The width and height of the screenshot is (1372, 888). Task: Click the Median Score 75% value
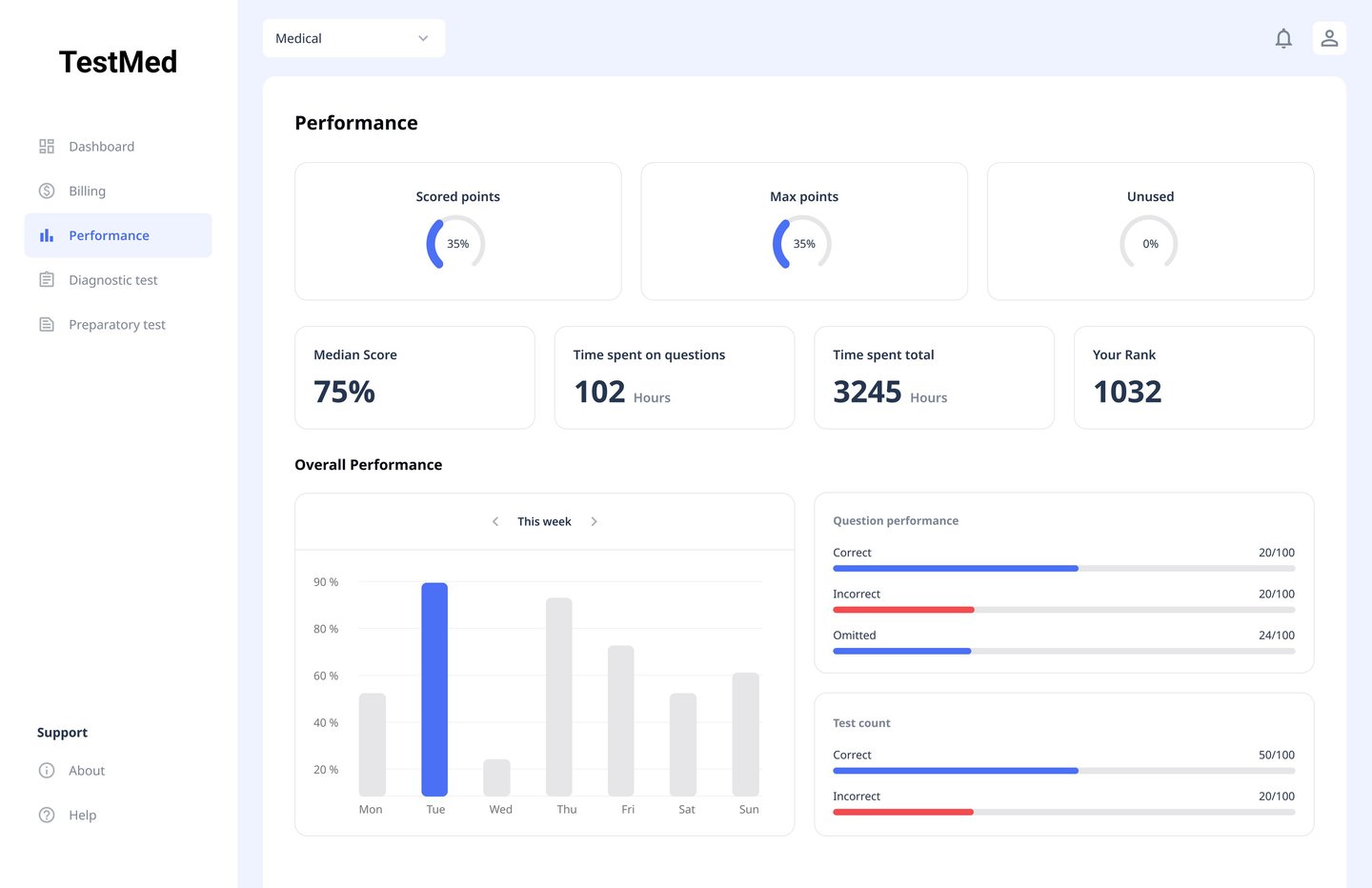click(345, 392)
